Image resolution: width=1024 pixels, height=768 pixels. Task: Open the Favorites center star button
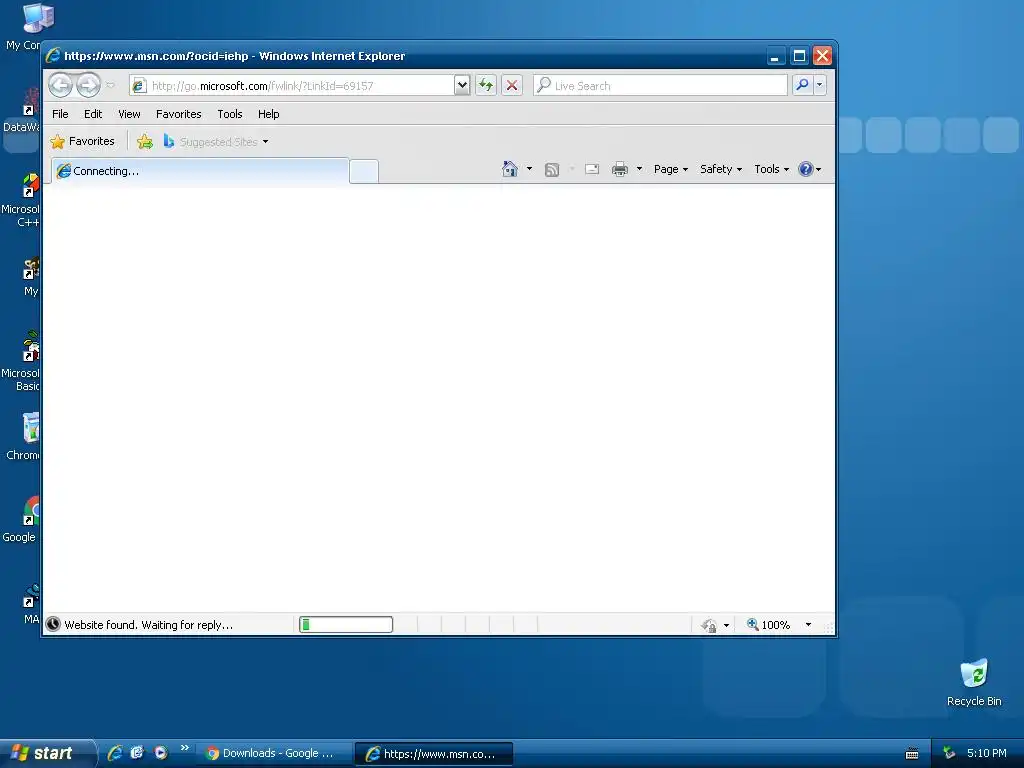tap(83, 141)
